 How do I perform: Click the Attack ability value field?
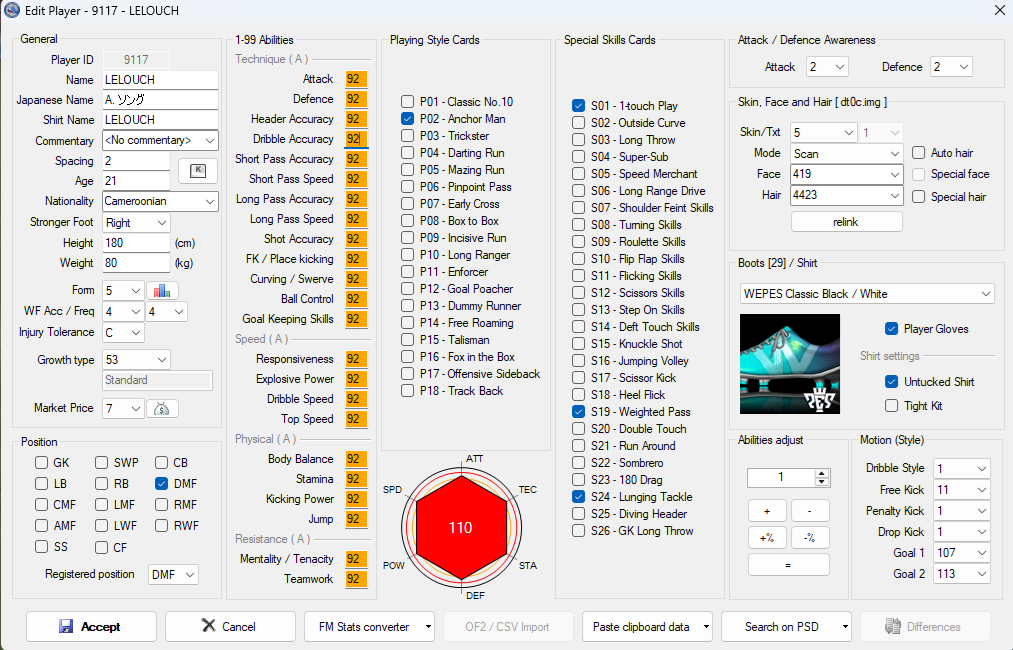pos(356,79)
